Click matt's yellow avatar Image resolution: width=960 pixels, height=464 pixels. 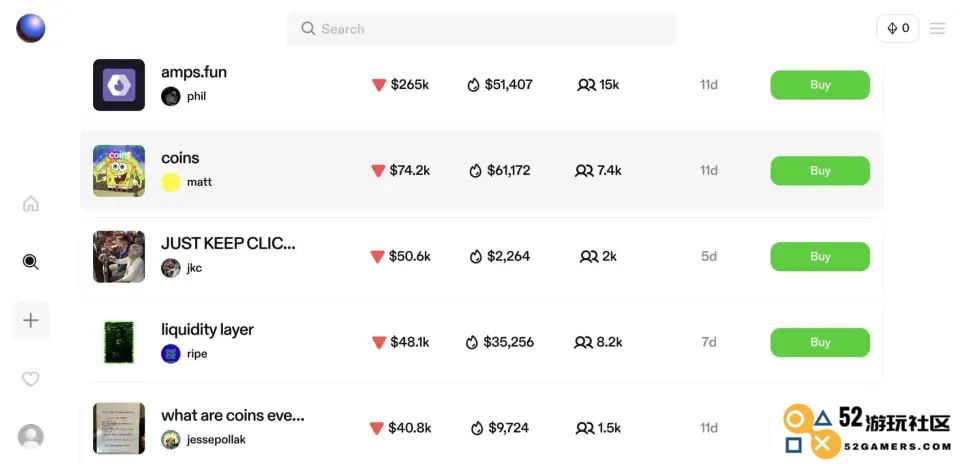[170, 182]
